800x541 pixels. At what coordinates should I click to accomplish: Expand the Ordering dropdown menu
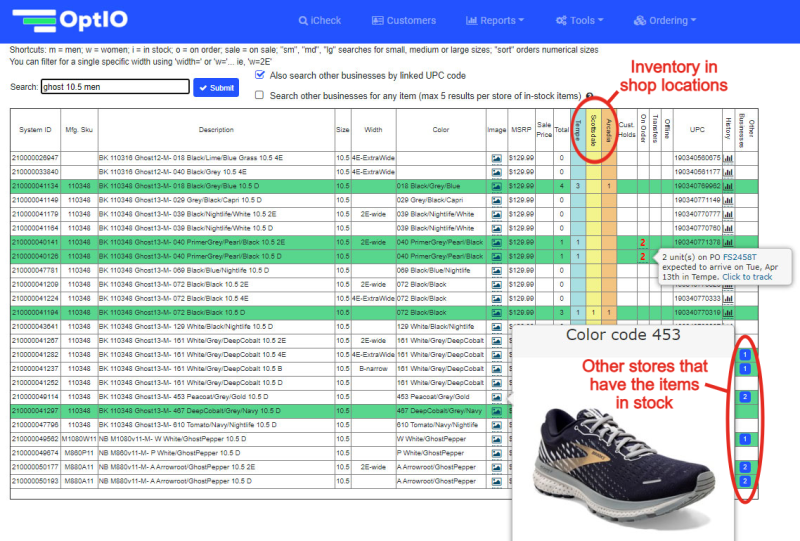(679, 20)
